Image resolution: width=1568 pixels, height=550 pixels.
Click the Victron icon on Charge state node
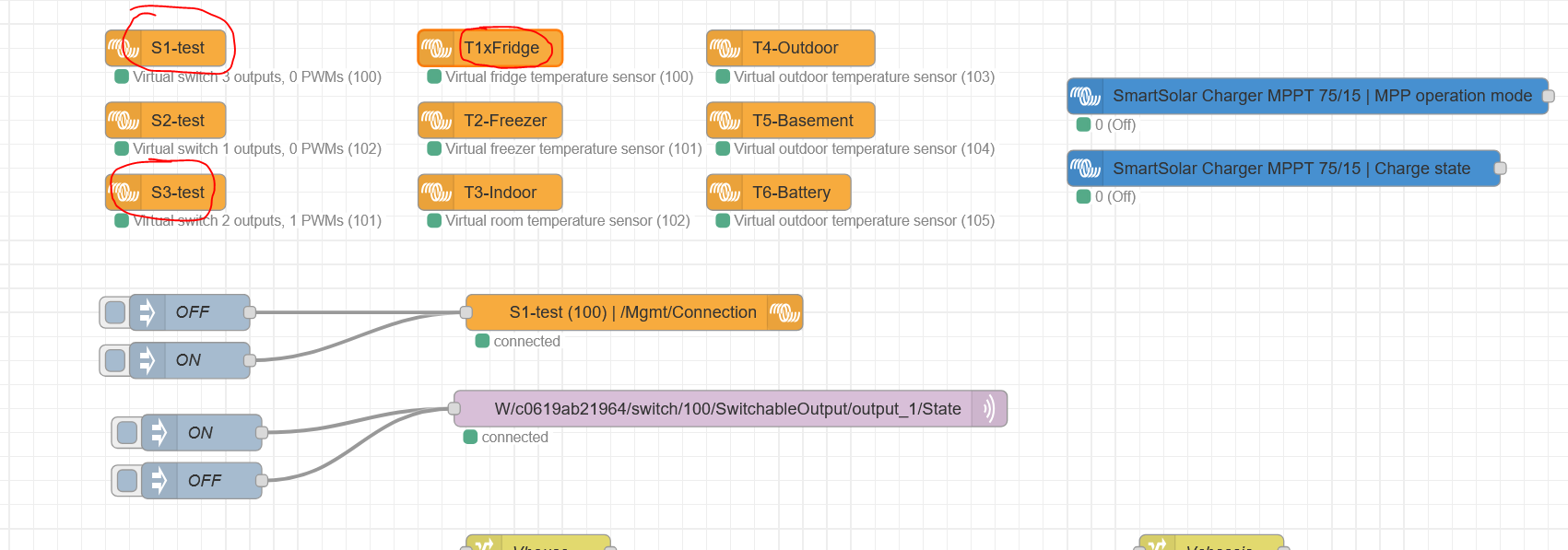1086,169
